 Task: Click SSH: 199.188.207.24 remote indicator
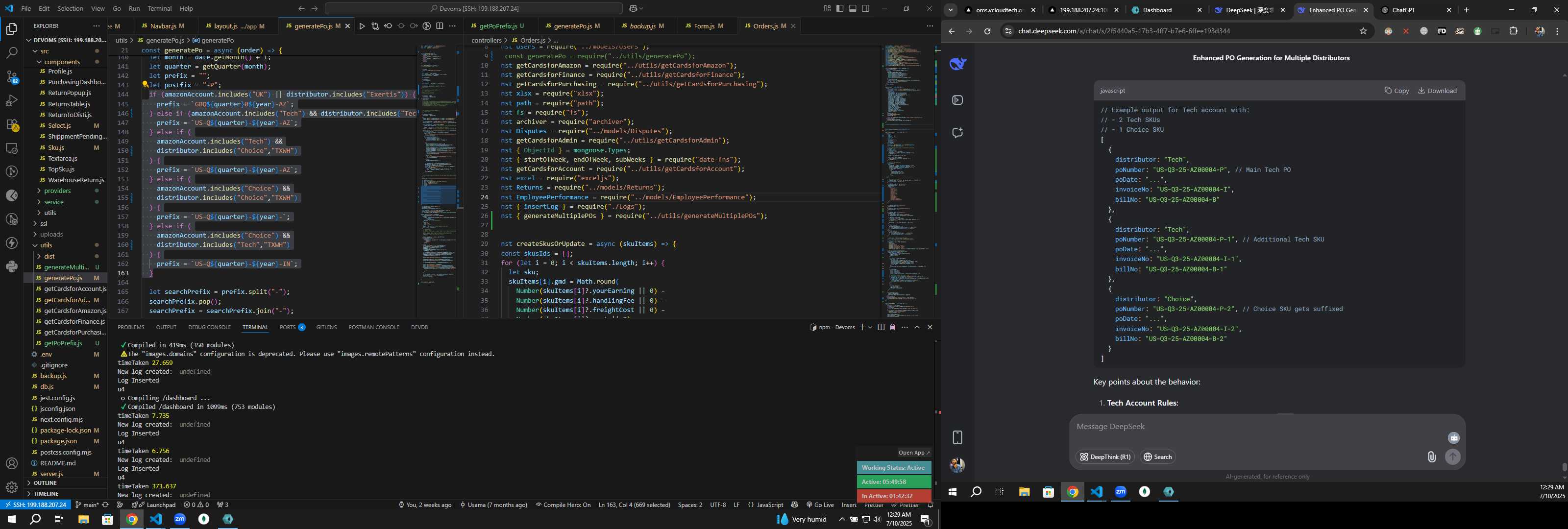35,505
